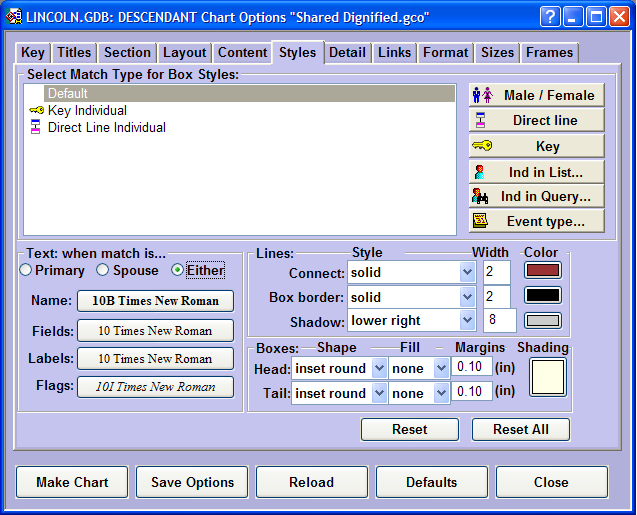Switch to the Layout tab

[185, 53]
